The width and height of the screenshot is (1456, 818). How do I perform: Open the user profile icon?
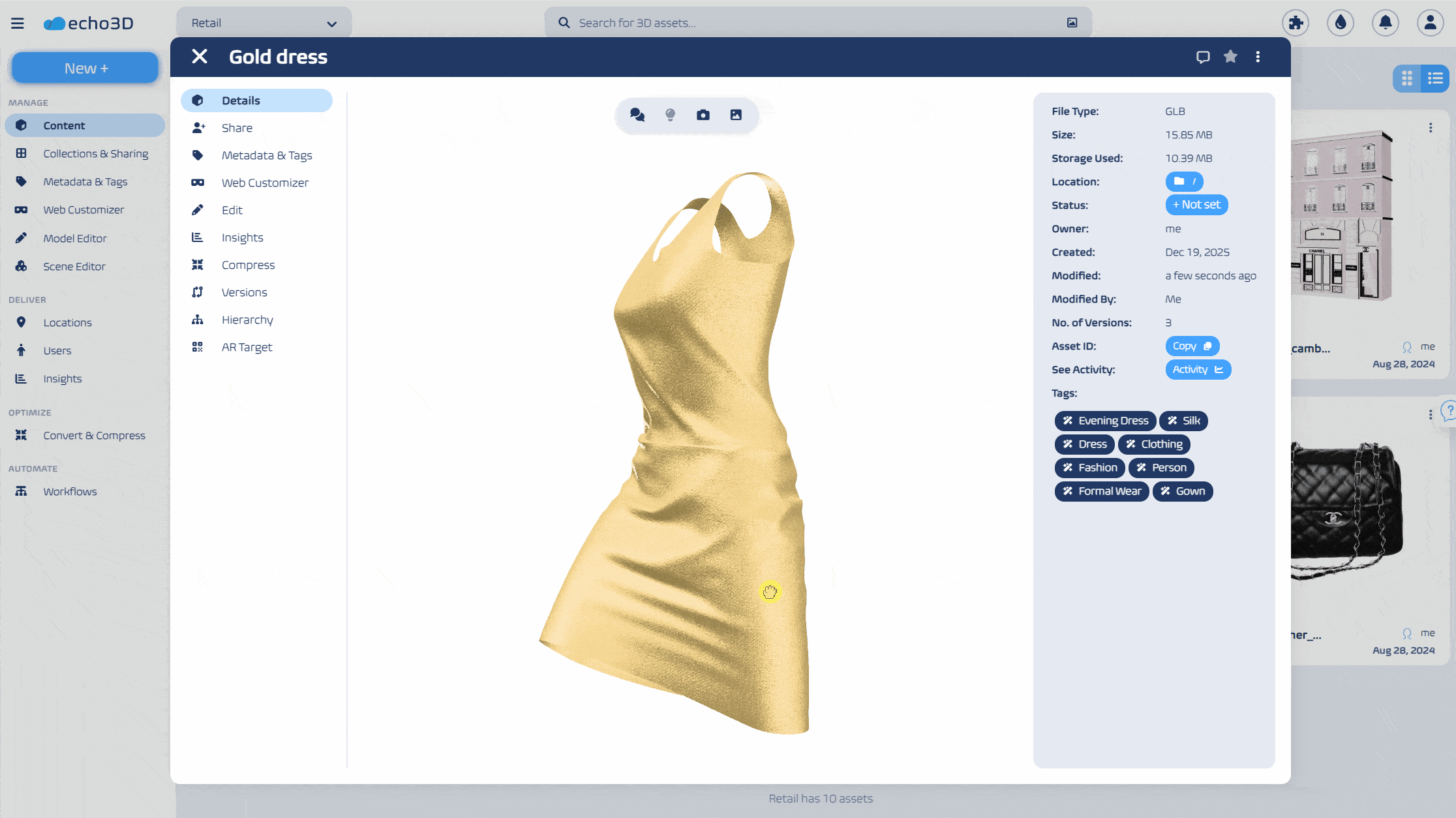click(1429, 23)
